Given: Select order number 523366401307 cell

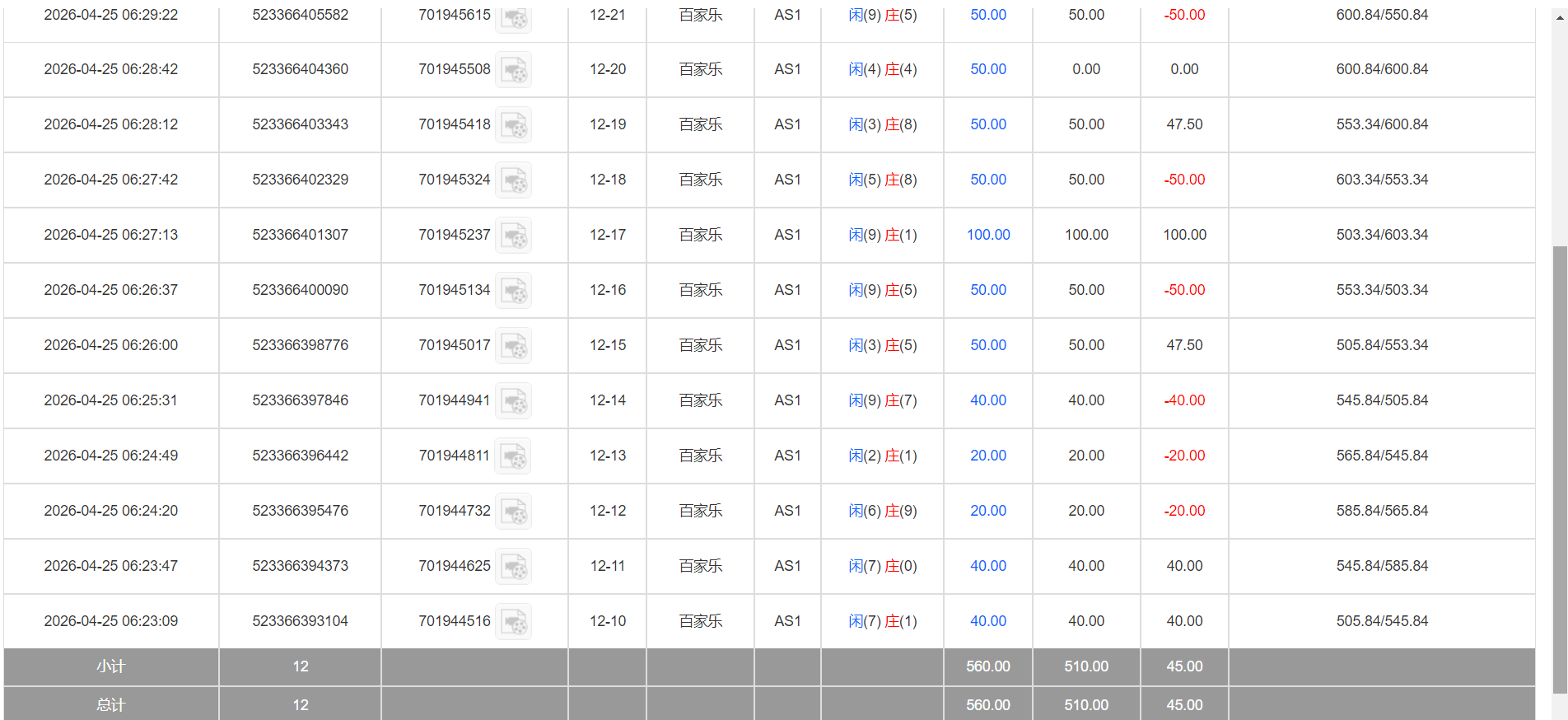Looking at the screenshot, I should 300,235.
